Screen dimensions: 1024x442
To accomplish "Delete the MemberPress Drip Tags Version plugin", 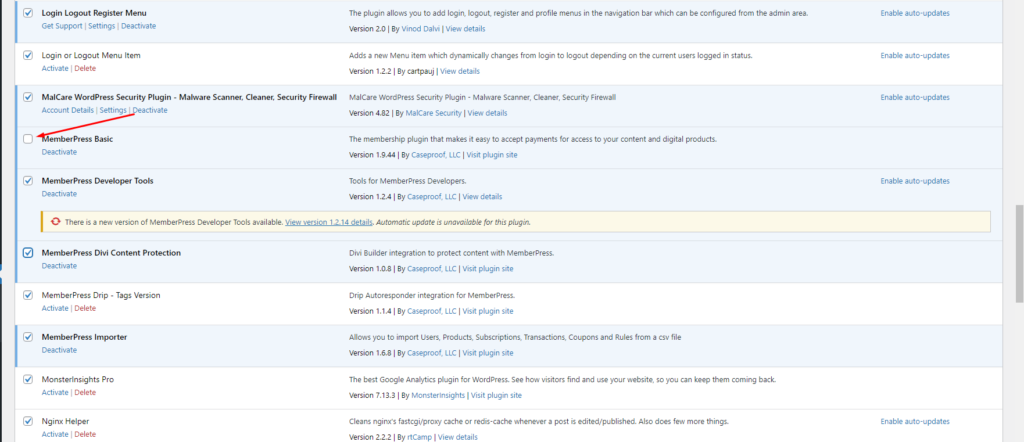I will point(85,308).
